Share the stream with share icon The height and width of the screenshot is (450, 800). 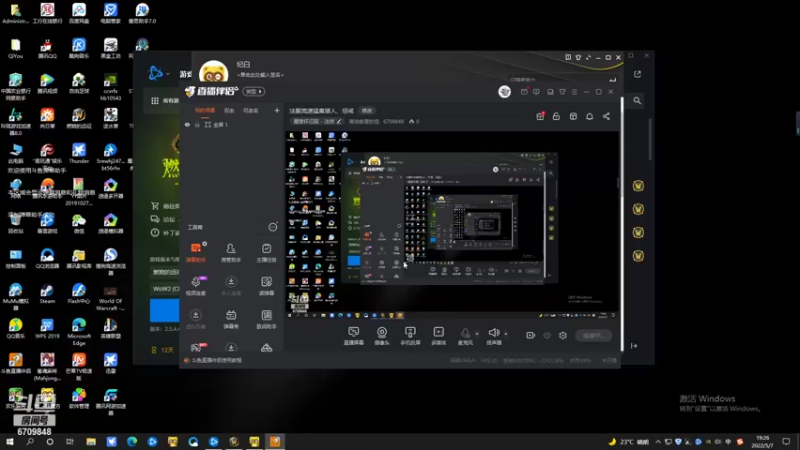pos(606,116)
